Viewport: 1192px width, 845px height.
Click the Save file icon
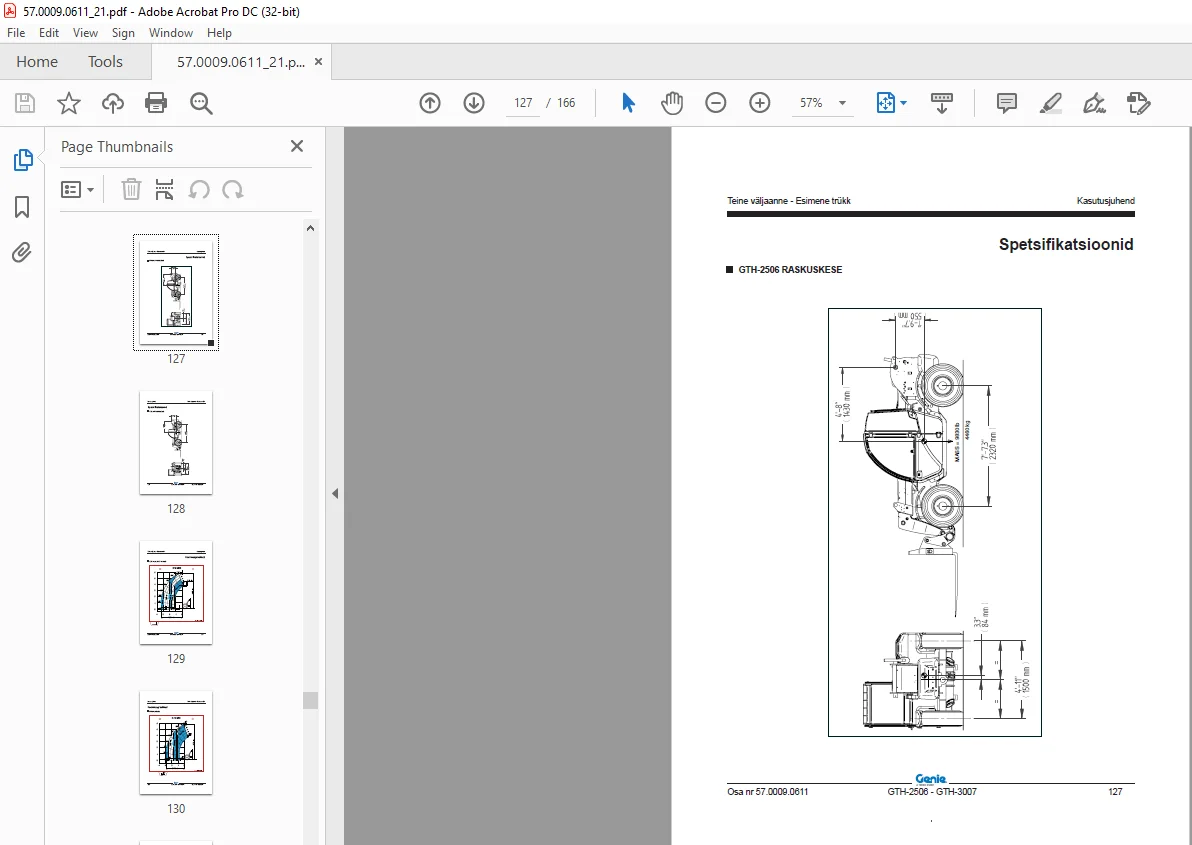click(25, 103)
